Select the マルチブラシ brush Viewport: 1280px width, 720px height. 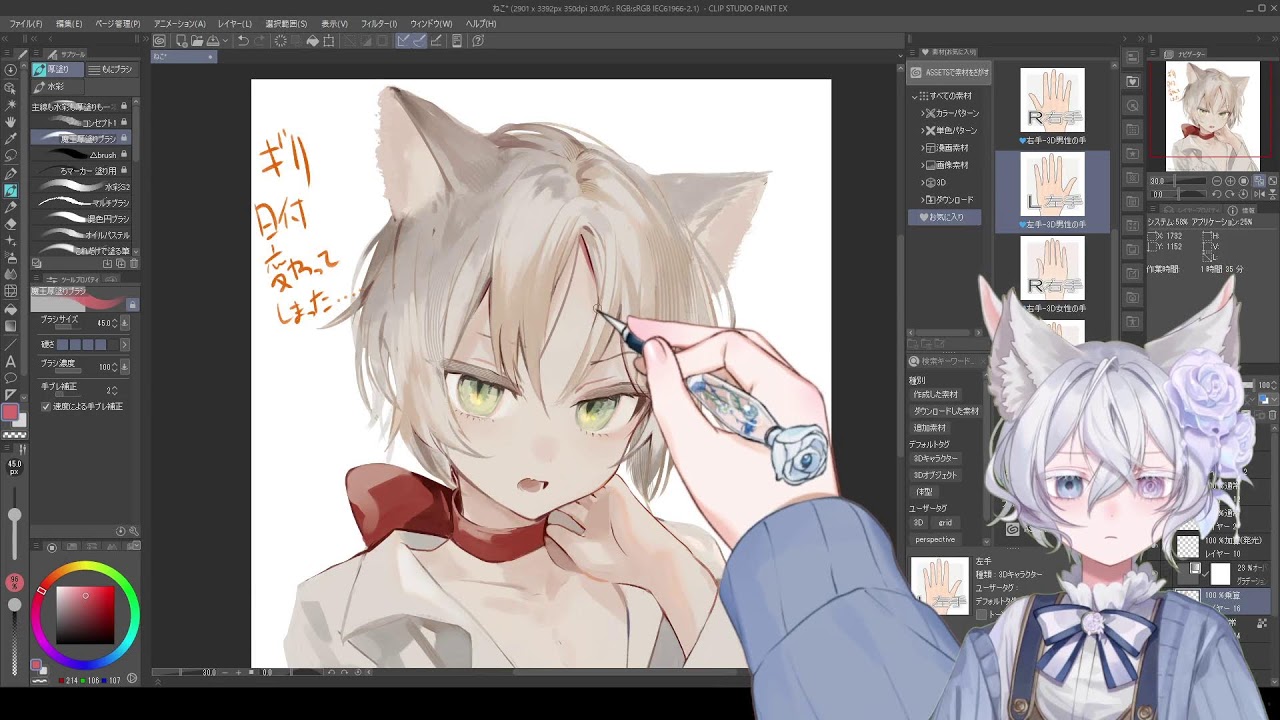[81, 203]
